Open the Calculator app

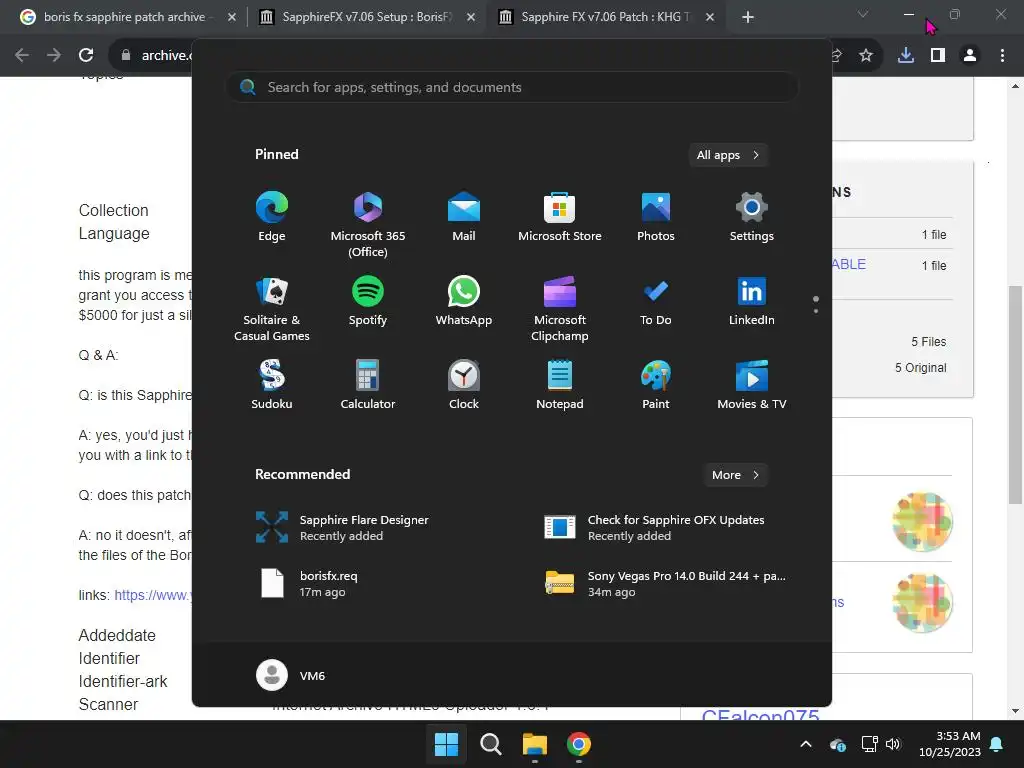click(x=368, y=385)
